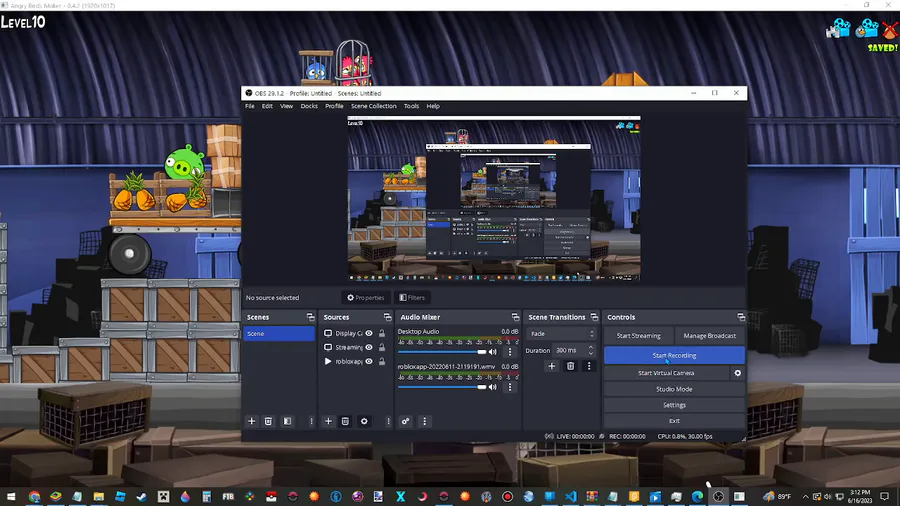Screen dimensions: 900x506
Task: Toggle visibility of Display Capture source
Action: (x=369, y=333)
